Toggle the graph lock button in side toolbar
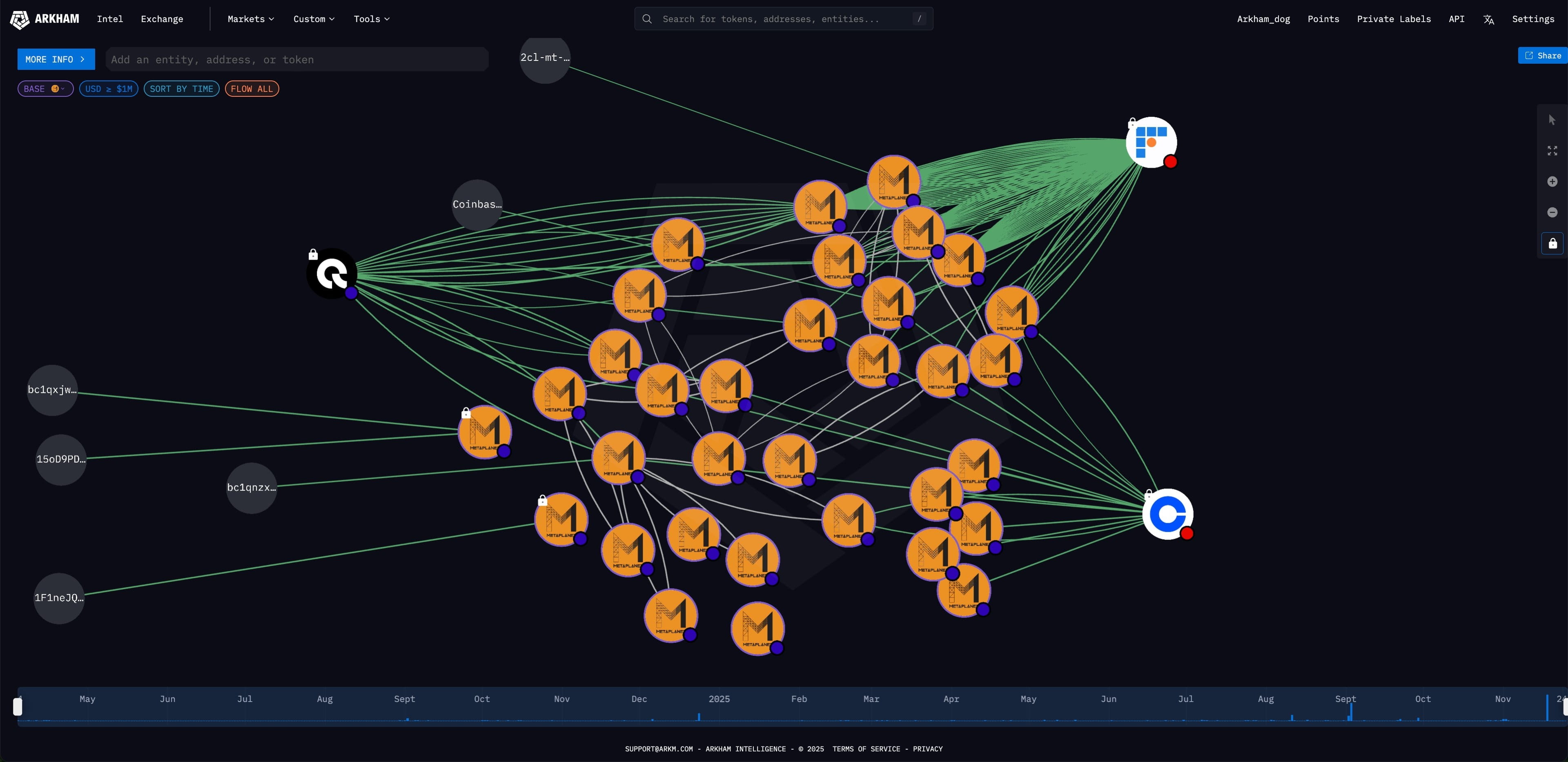The image size is (1568, 762). pos(1553,243)
